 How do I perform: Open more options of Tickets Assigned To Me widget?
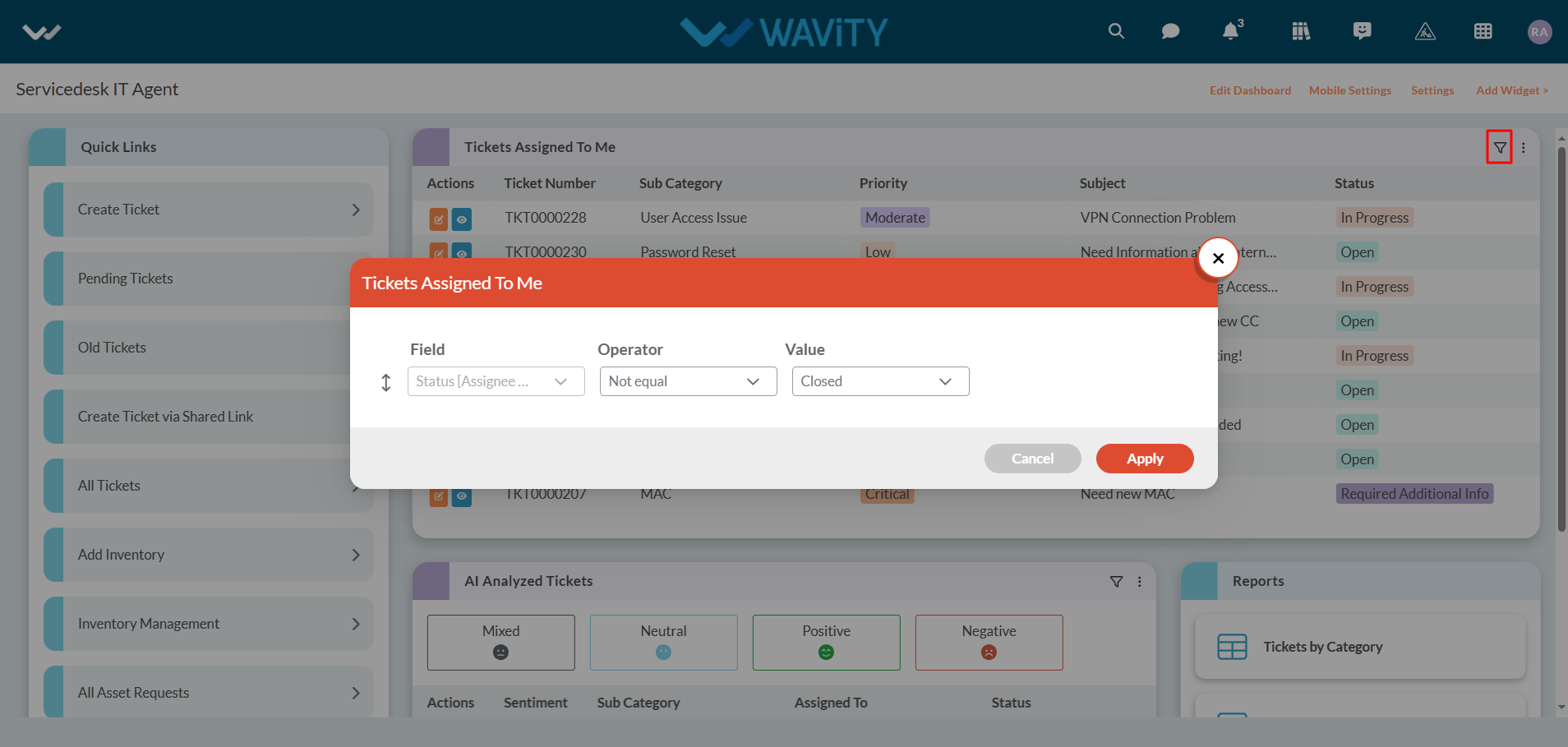click(1523, 148)
